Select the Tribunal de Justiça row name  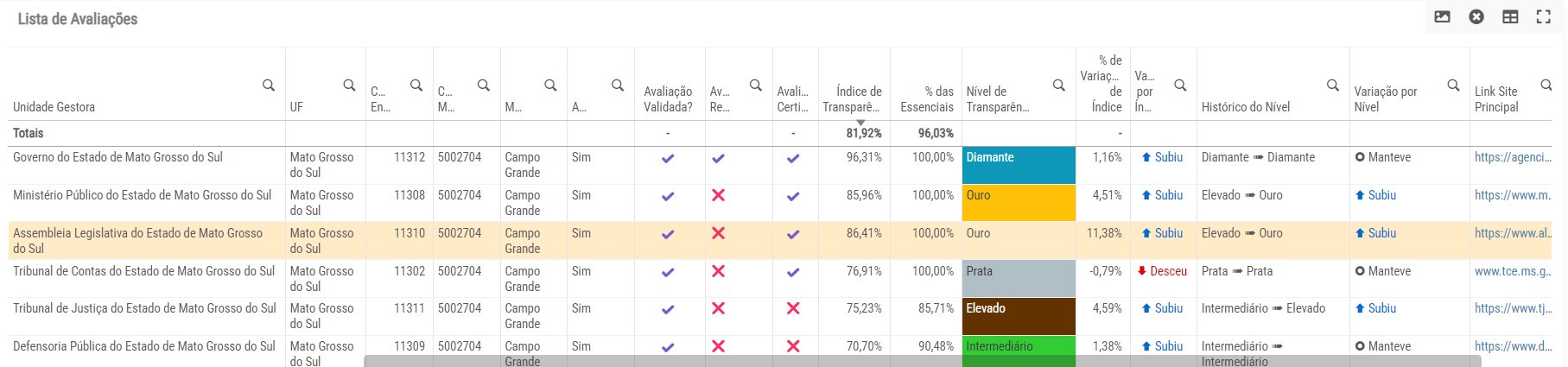coord(144,308)
